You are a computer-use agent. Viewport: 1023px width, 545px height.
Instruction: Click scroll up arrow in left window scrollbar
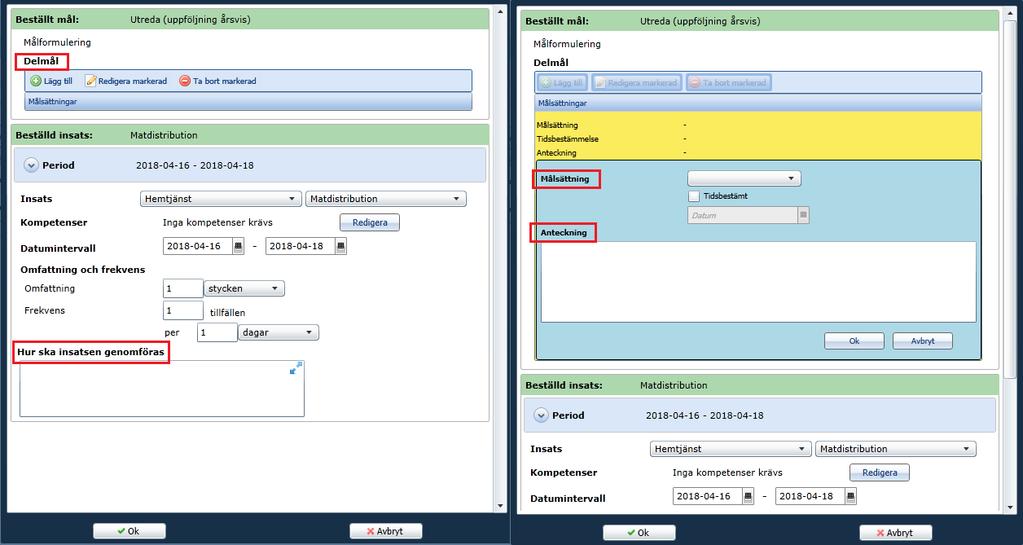click(x=500, y=11)
